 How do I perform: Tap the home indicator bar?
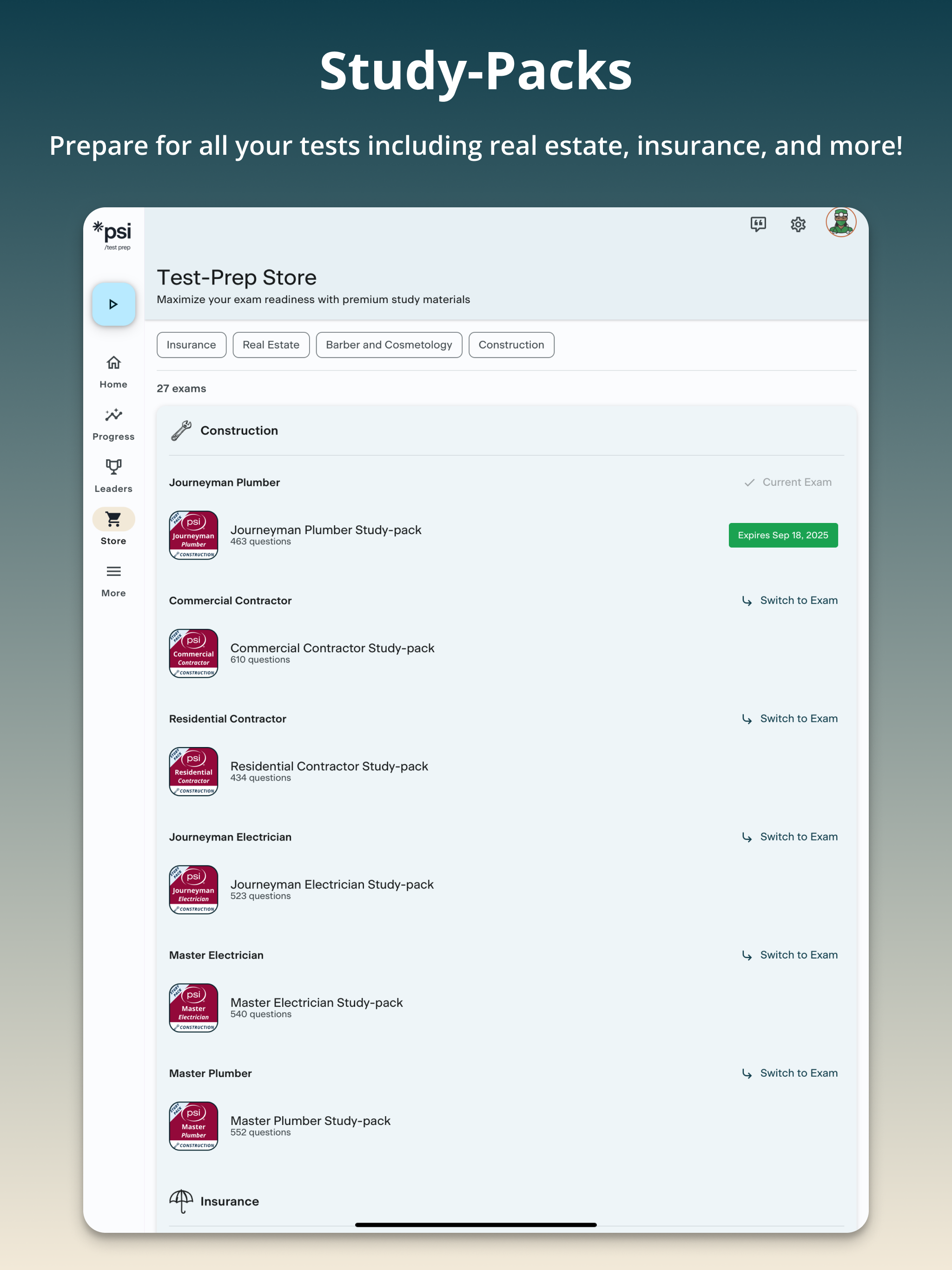(476, 1224)
